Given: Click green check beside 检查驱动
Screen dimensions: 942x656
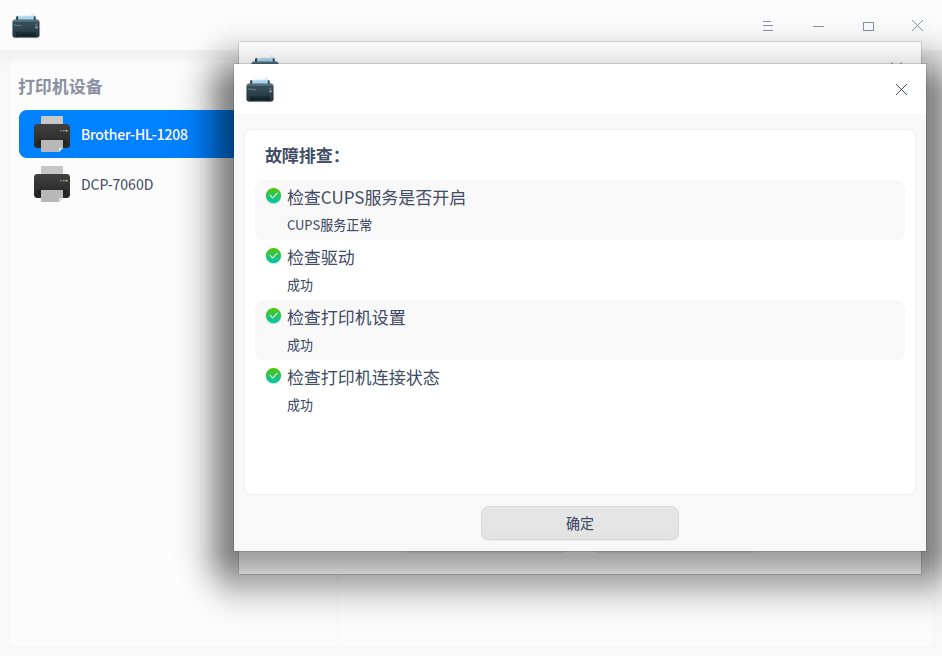Looking at the screenshot, I should coord(273,256).
